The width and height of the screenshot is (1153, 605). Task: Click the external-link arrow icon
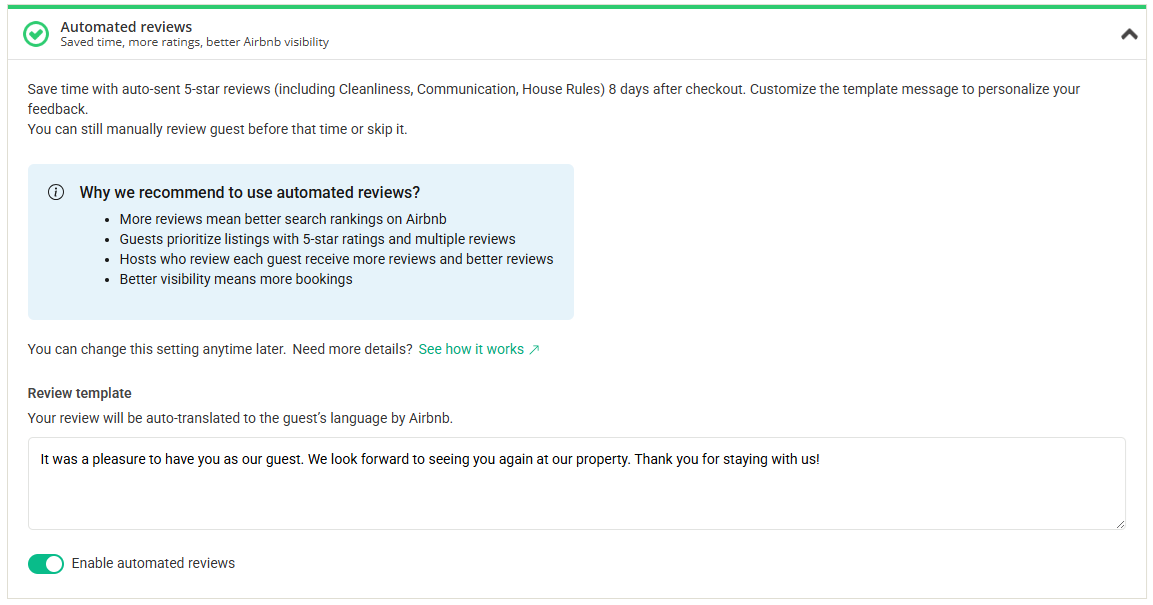(x=534, y=350)
